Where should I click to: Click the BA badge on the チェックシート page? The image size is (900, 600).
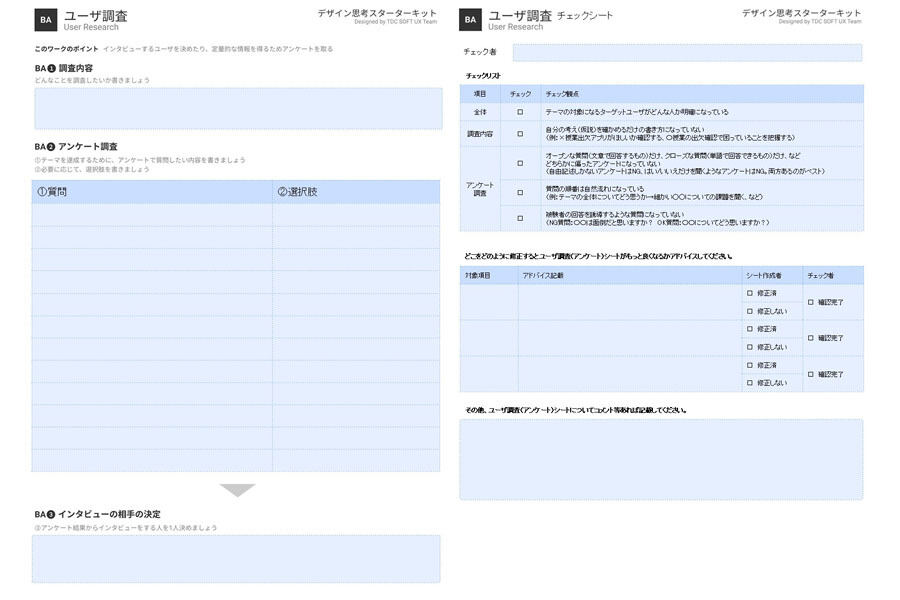click(470, 20)
